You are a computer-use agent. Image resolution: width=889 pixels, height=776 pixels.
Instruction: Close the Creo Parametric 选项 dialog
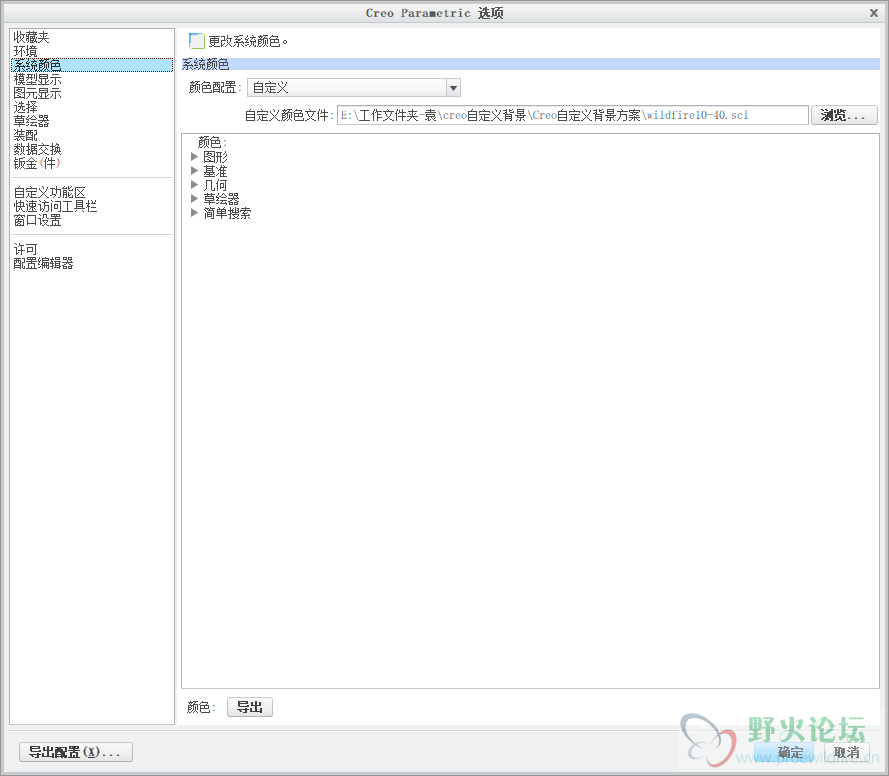click(x=874, y=13)
